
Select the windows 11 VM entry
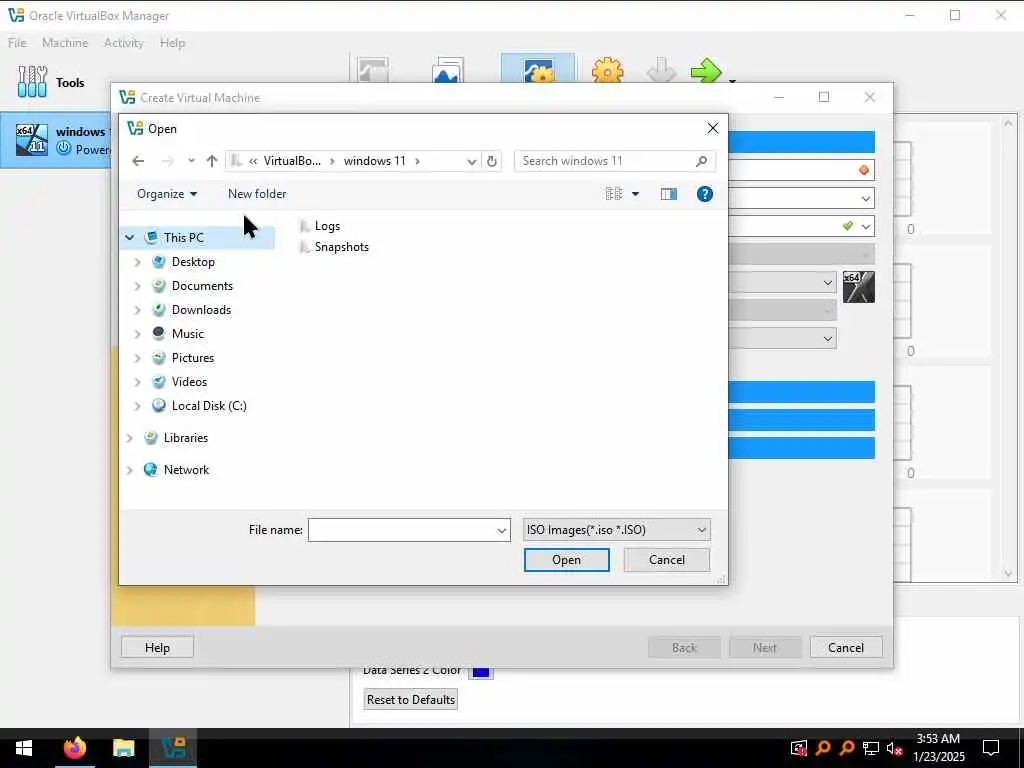click(x=56, y=140)
